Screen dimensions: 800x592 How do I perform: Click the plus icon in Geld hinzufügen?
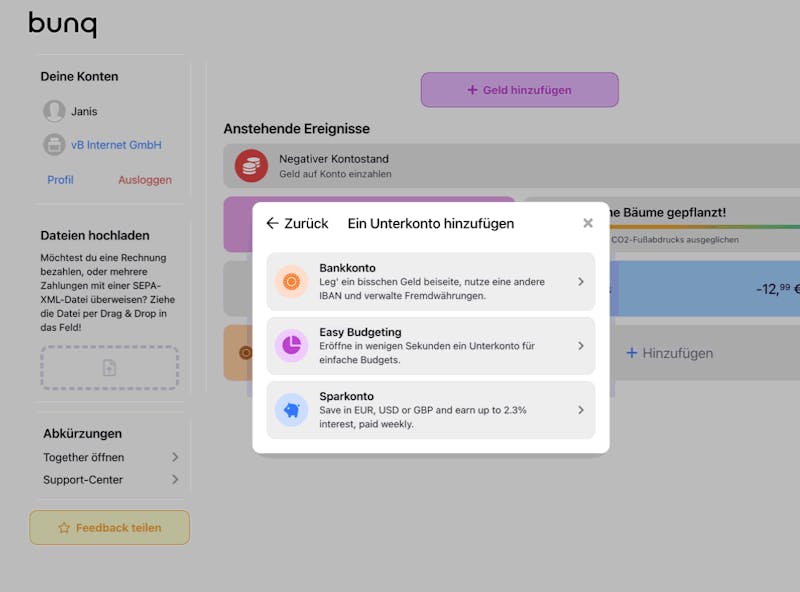click(x=472, y=90)
